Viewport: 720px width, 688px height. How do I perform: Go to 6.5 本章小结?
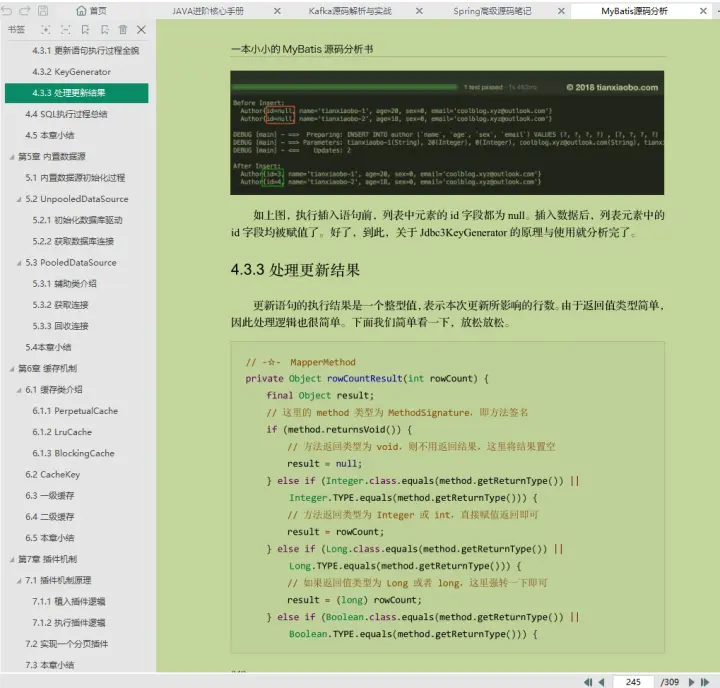pos(50,538)
